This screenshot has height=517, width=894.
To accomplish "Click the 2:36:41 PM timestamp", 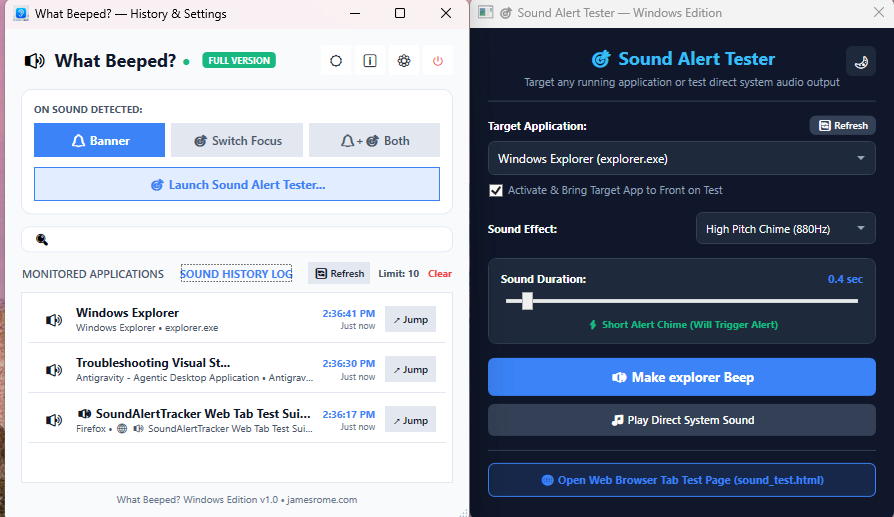I will point(348,314).
